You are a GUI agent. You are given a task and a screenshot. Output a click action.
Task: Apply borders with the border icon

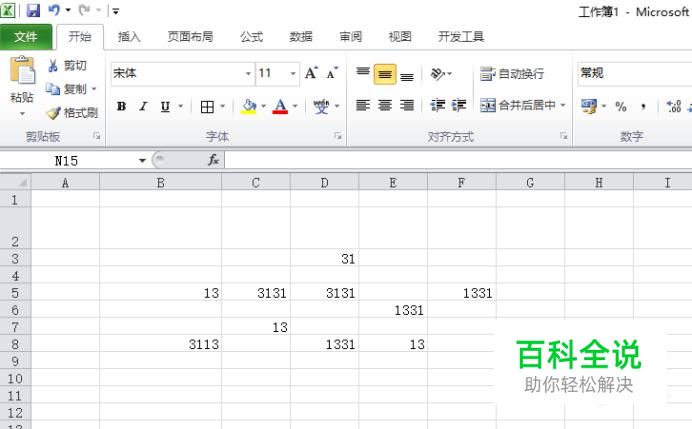coord(207,106)
